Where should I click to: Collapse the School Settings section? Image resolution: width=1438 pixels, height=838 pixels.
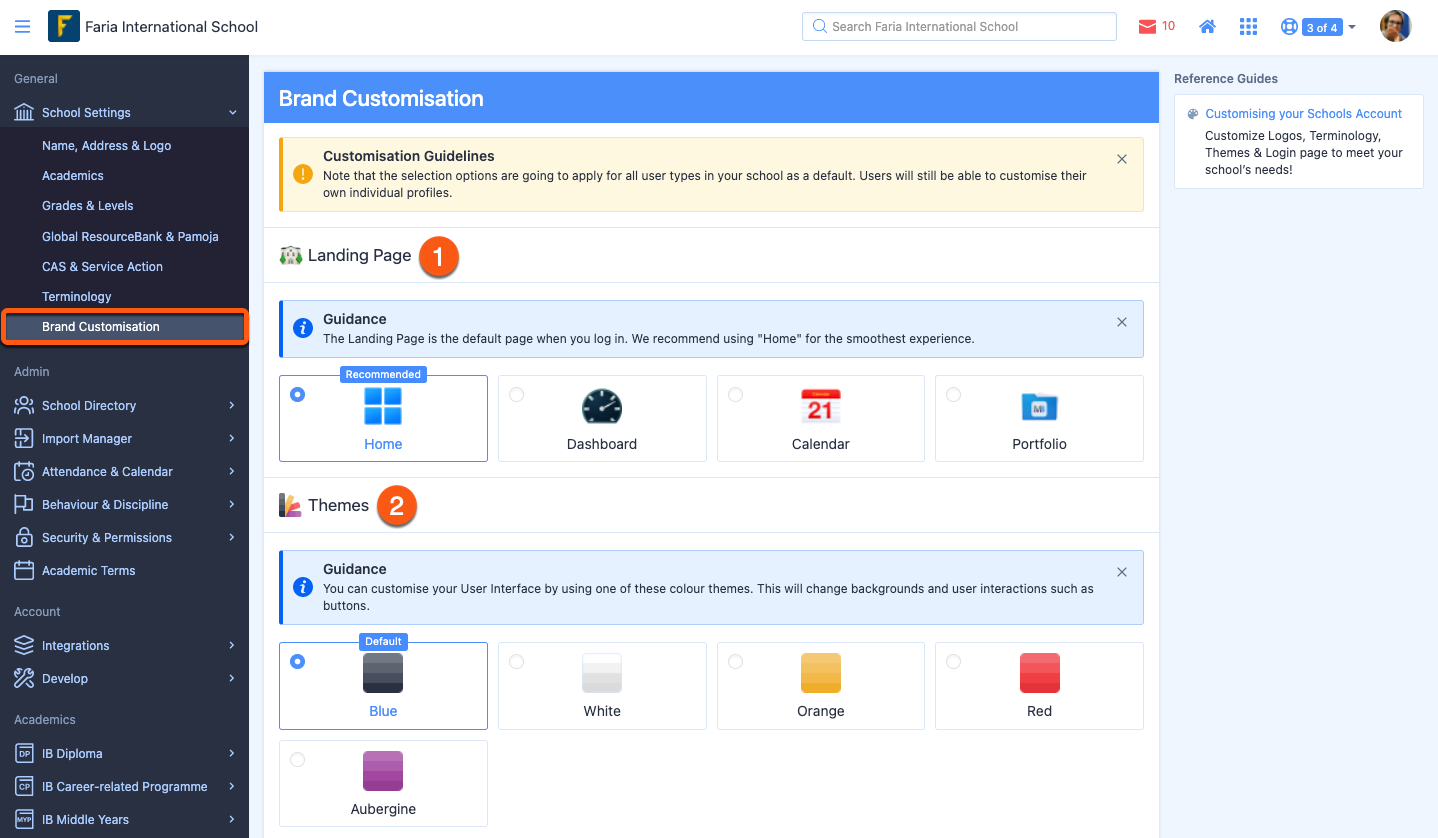coord(232,112)
